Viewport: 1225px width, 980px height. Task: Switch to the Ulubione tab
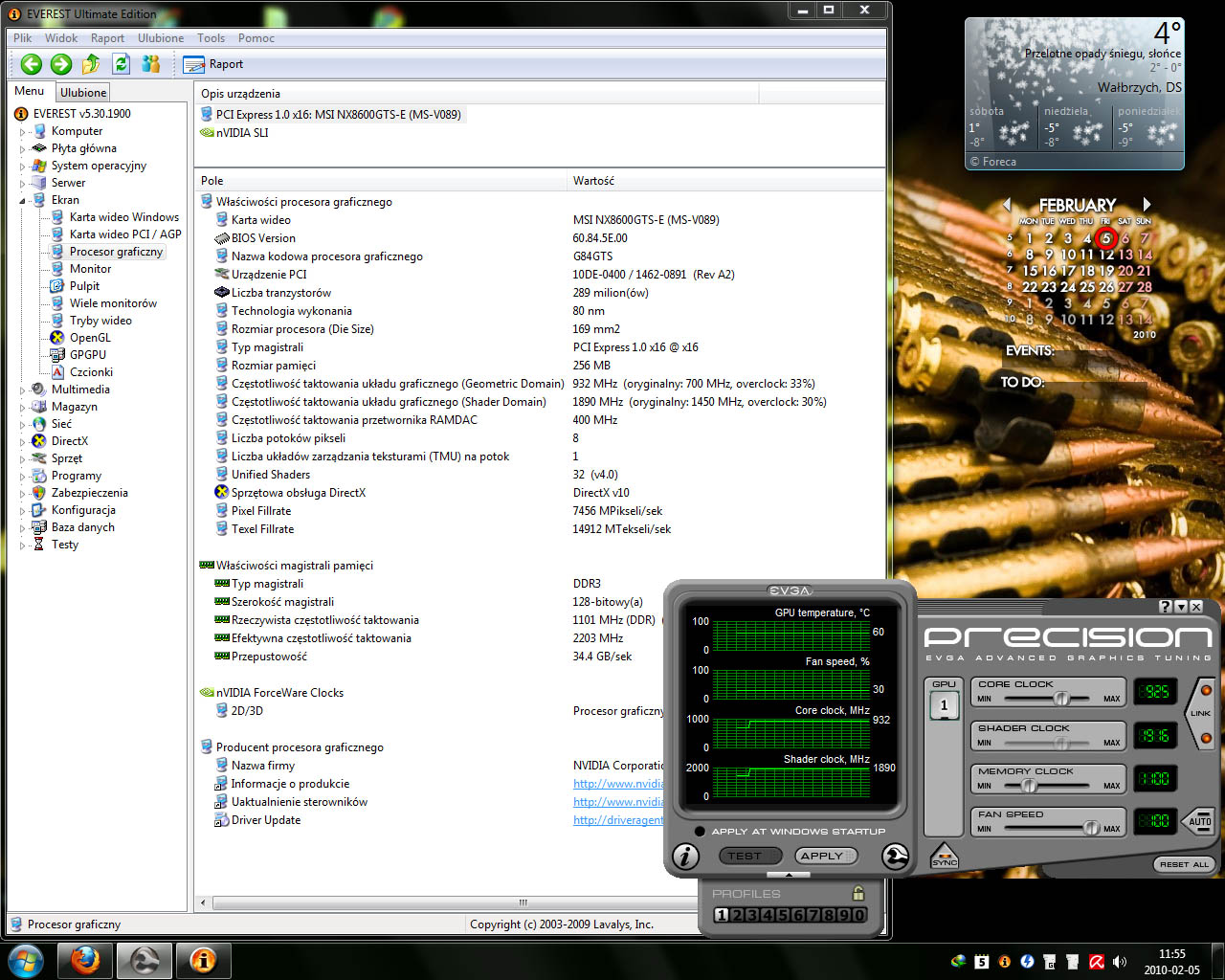[x=83, y=93]
